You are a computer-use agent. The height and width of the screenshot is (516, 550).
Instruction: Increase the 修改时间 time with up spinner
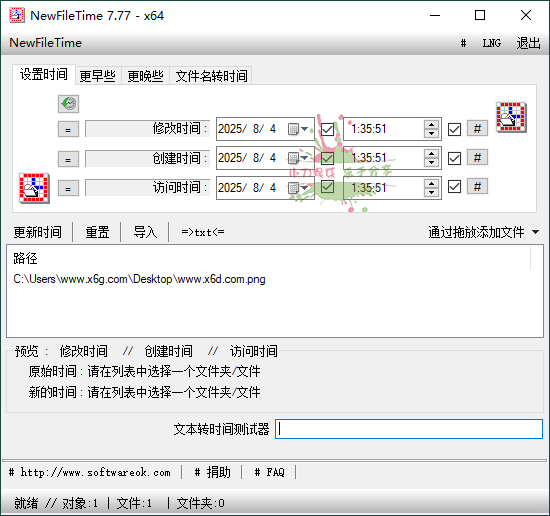click(x=431, y=125)
